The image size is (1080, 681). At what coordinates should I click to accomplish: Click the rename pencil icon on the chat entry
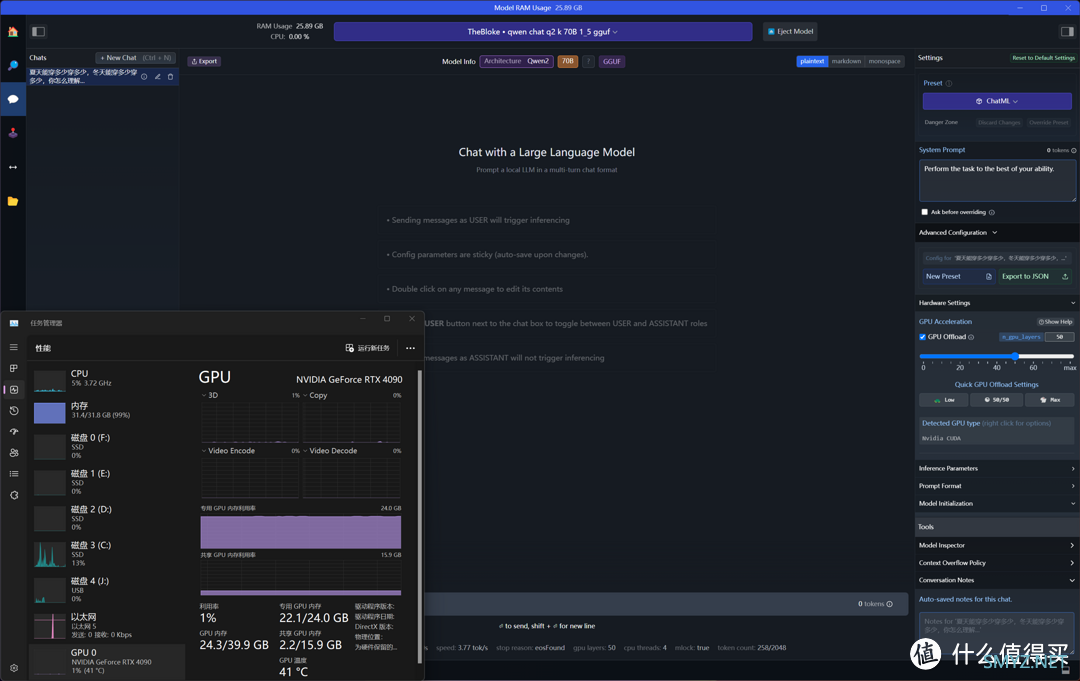(x=158, y=76)
